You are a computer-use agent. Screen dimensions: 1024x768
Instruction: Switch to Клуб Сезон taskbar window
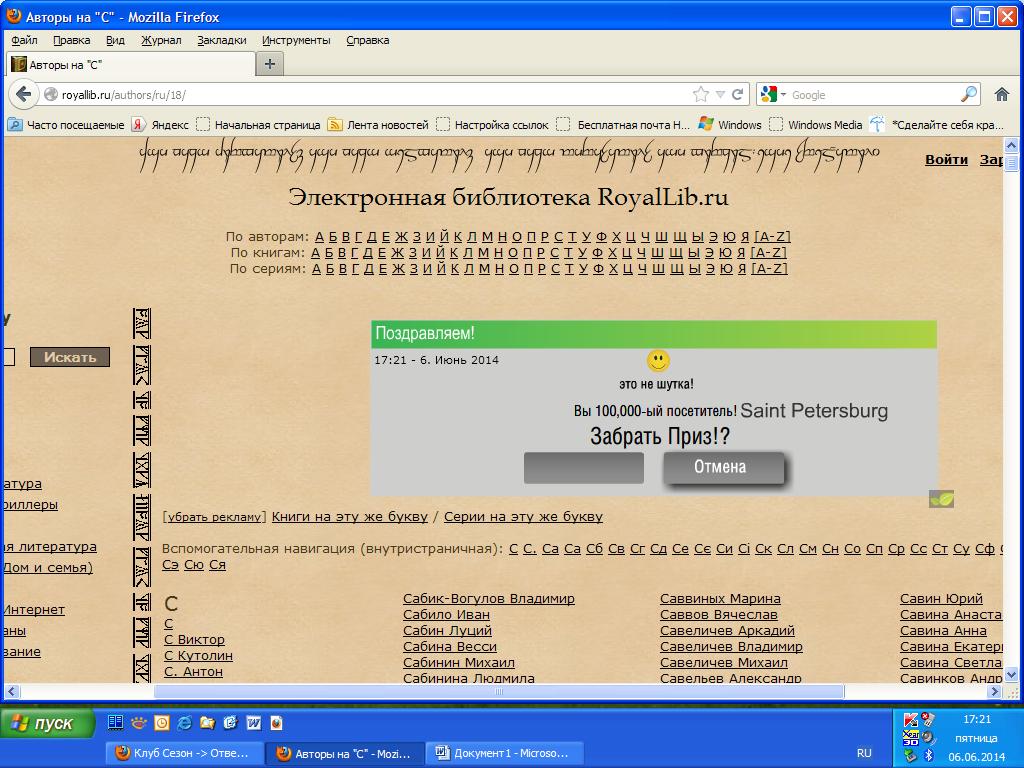[x=184, y=753]
